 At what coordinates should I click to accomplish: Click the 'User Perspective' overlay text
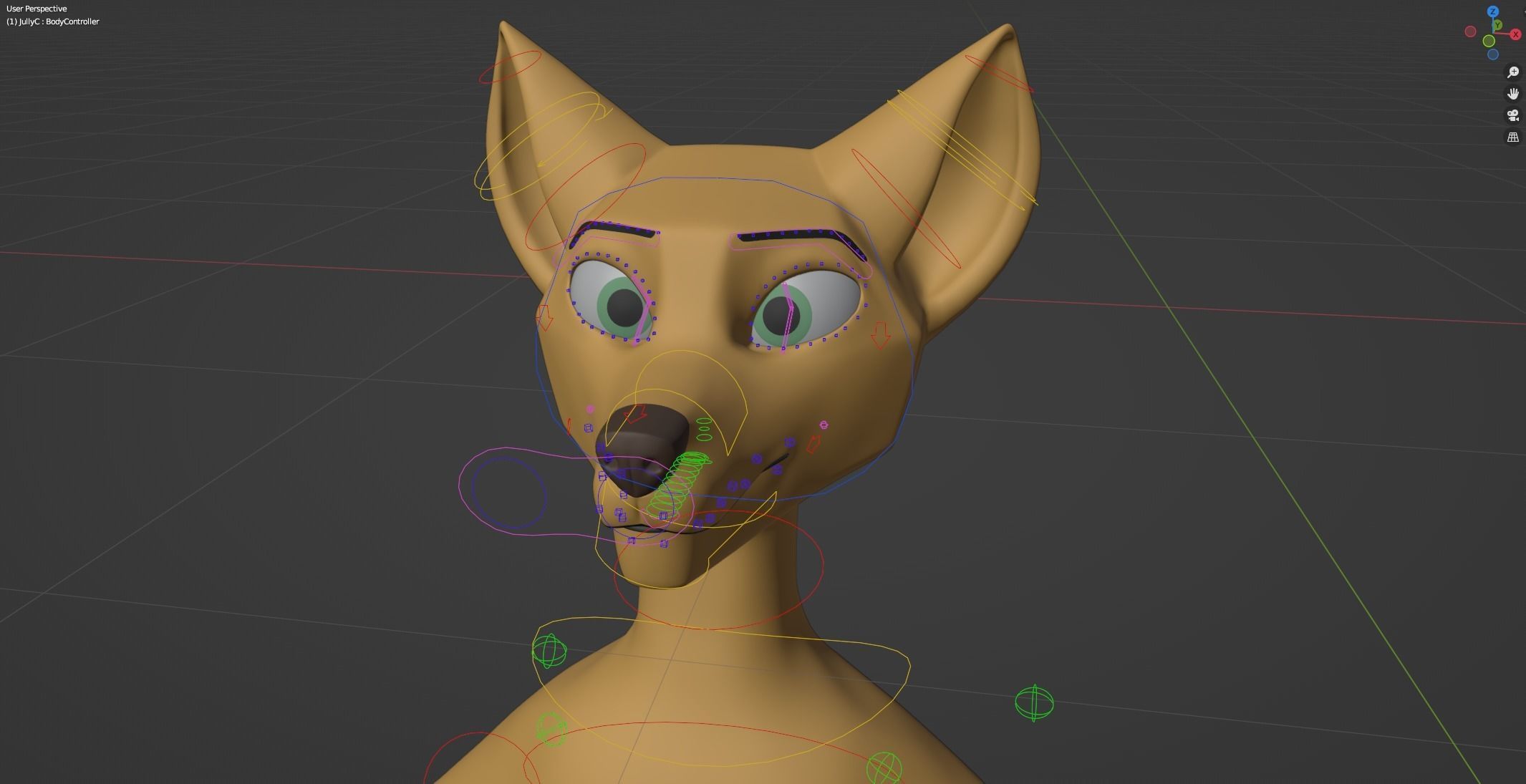[37, 9]
